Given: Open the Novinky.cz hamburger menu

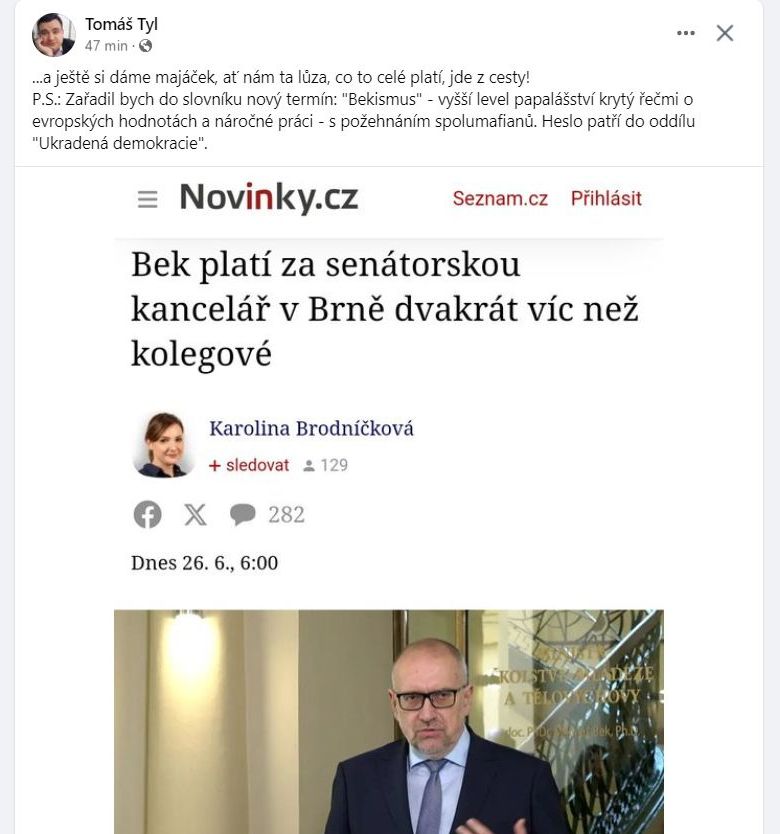Looking at the screenshot, I should (x=147, y=199).
